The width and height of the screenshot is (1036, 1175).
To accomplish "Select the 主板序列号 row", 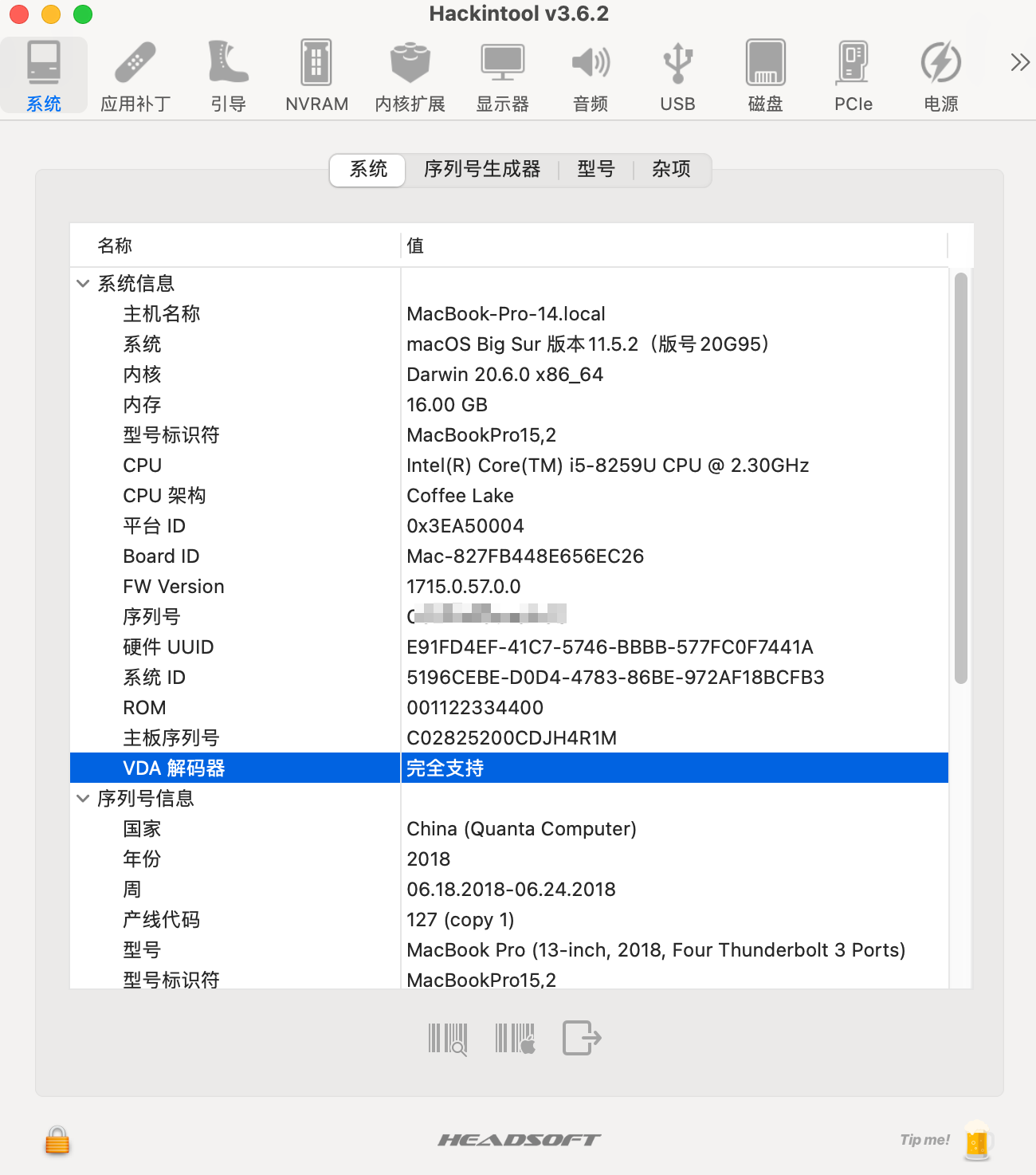I will (x=509, y=738).
